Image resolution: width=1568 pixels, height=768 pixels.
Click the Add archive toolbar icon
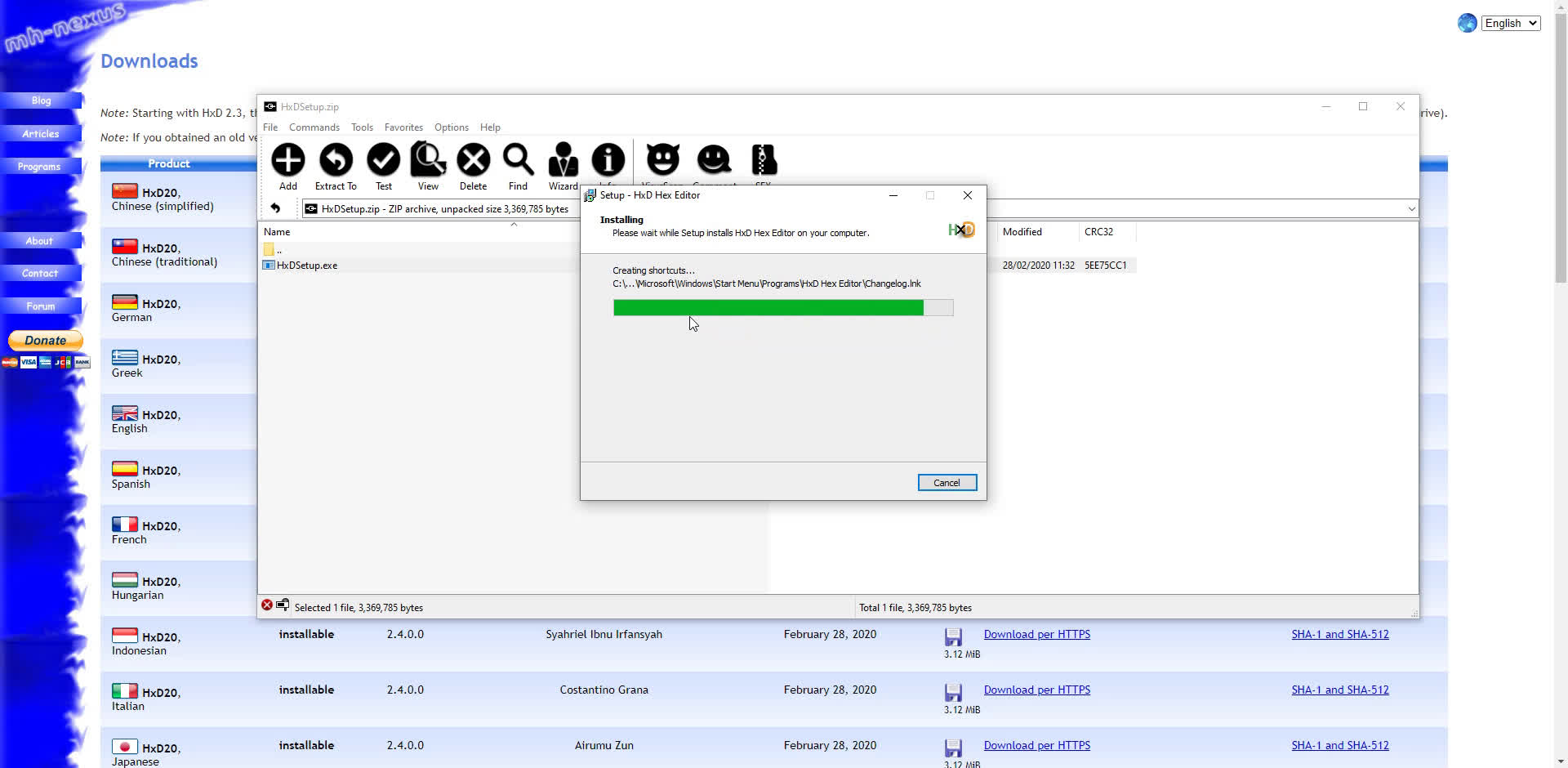pos(287,160)
